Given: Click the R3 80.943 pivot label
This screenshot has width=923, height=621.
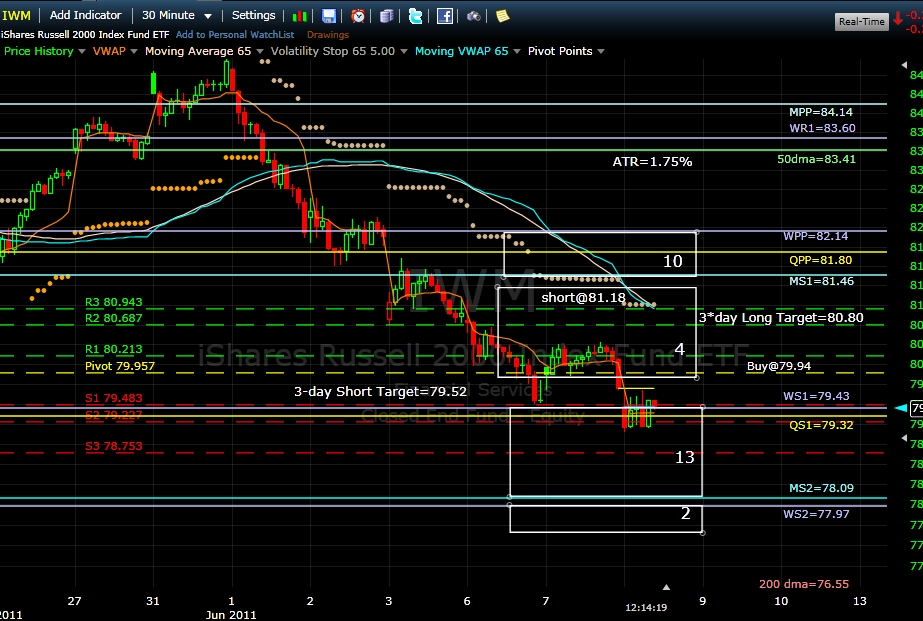Looking at the screenshot, I should (114, 302).
